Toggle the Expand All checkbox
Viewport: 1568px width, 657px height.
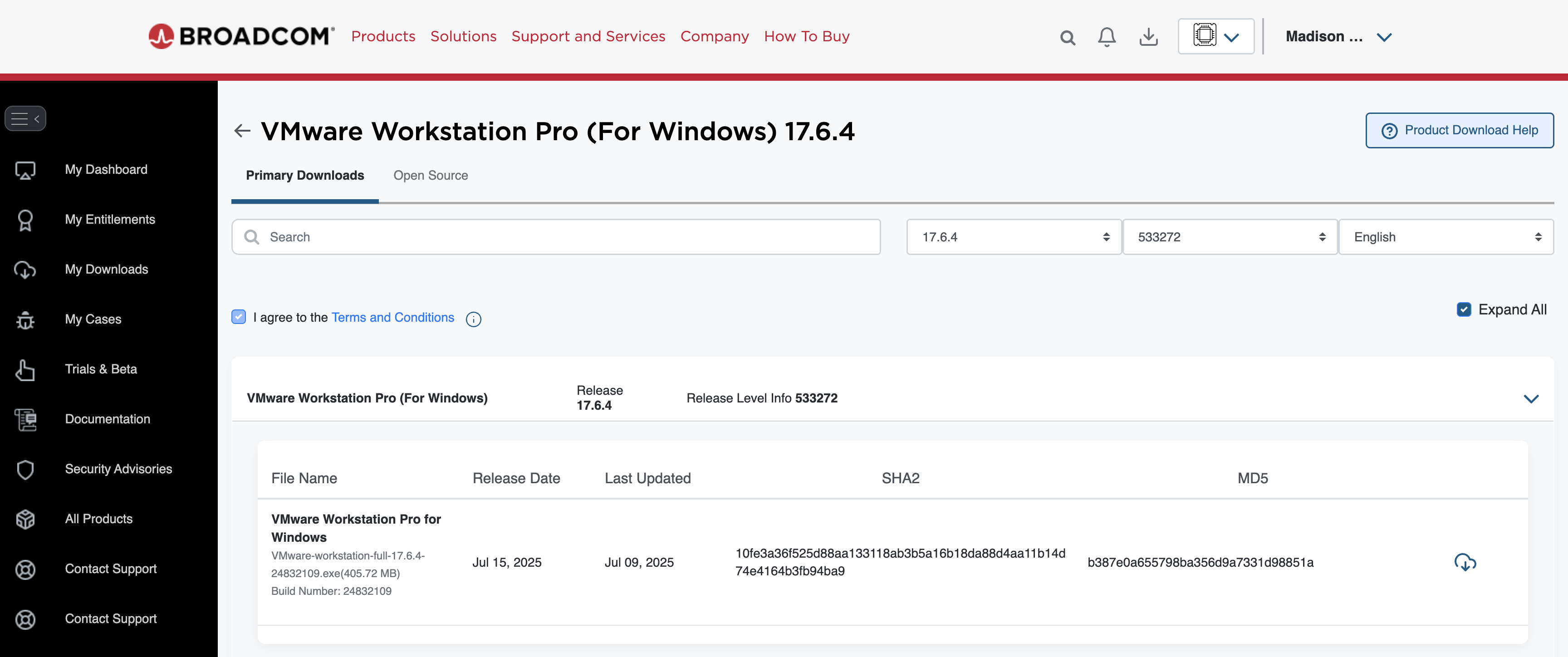point(1463,309)
